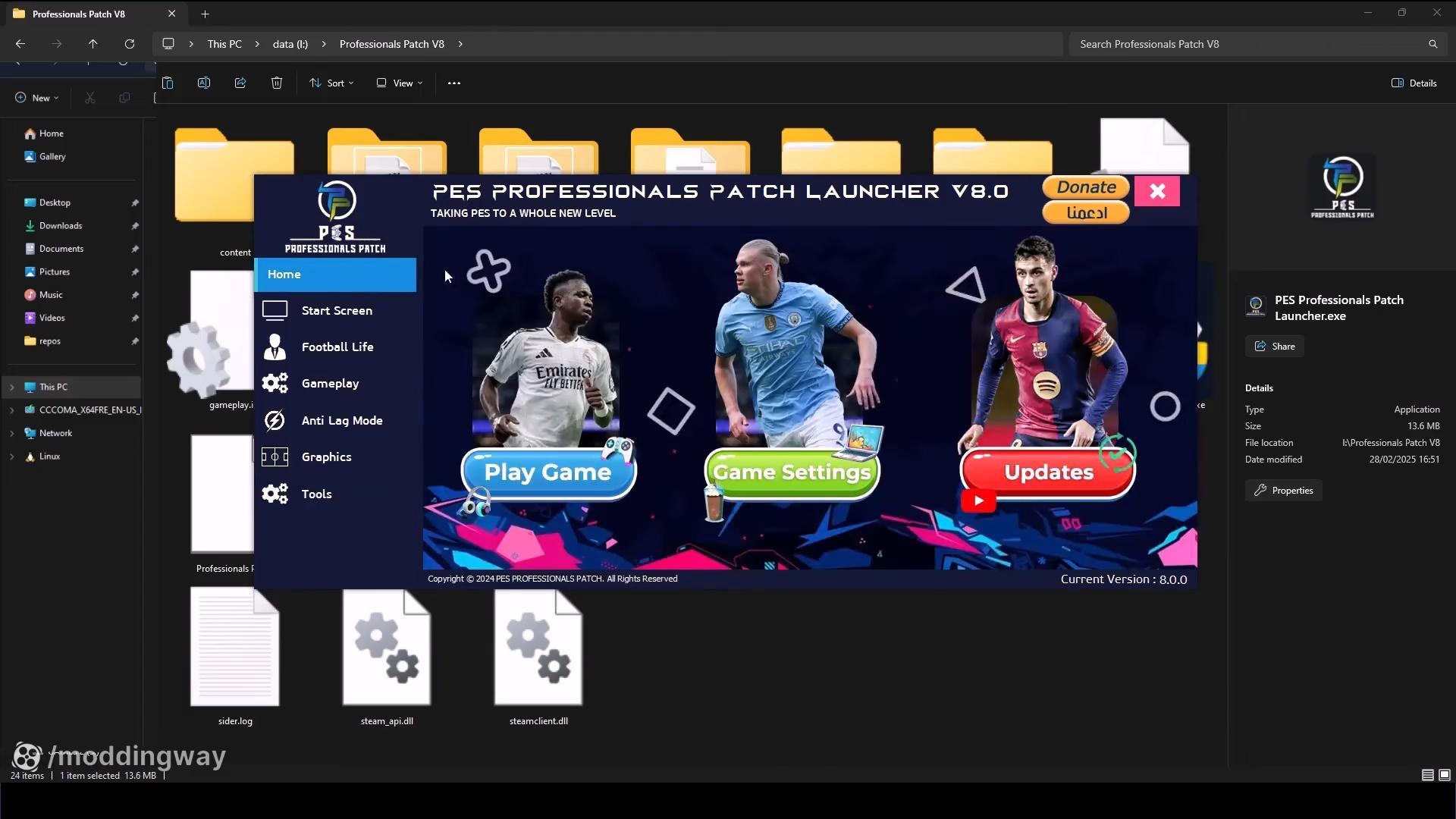Click the red Updates button

coord(1048,472)
